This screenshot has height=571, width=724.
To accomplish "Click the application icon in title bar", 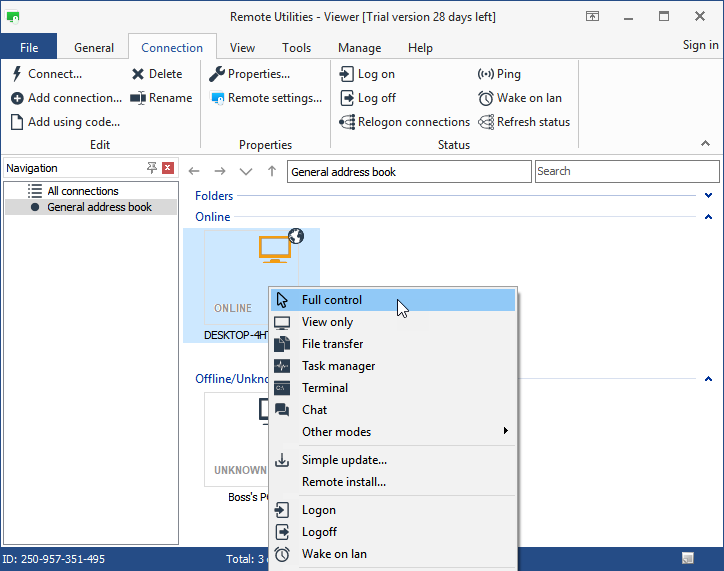I will tap(13, 17).
